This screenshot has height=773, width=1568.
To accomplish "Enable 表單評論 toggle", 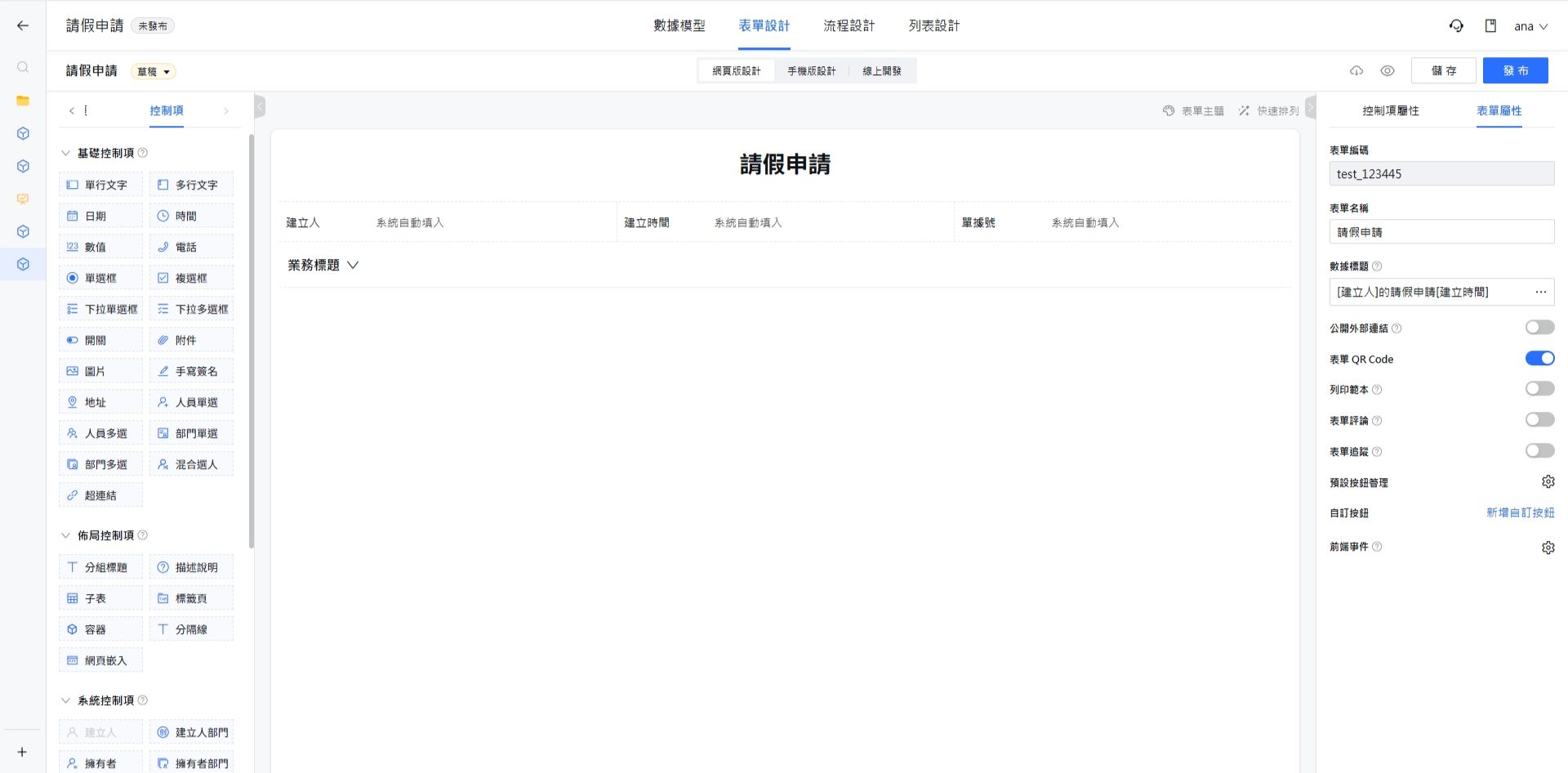I will point(1539,420).
